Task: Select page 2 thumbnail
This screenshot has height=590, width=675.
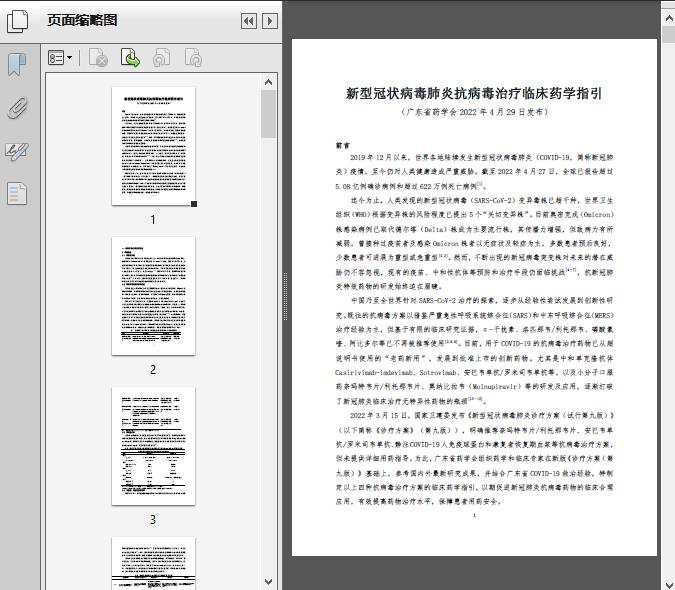Action: pyautogui.click(x=153, y=296)
